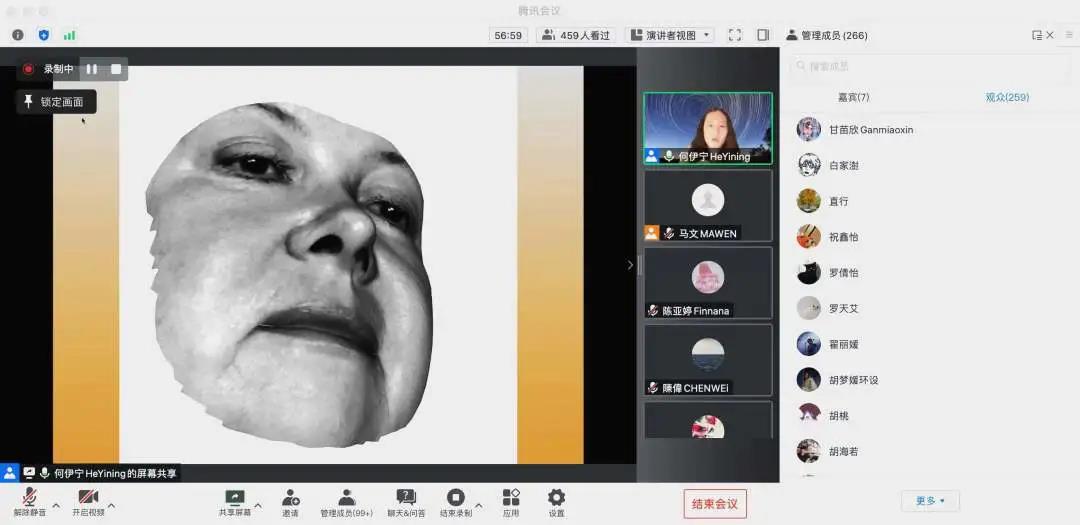Expand audio options arrow beside 解除静音
The height and width of the screenshot is (525, 1080).
[x=56, y=505]
